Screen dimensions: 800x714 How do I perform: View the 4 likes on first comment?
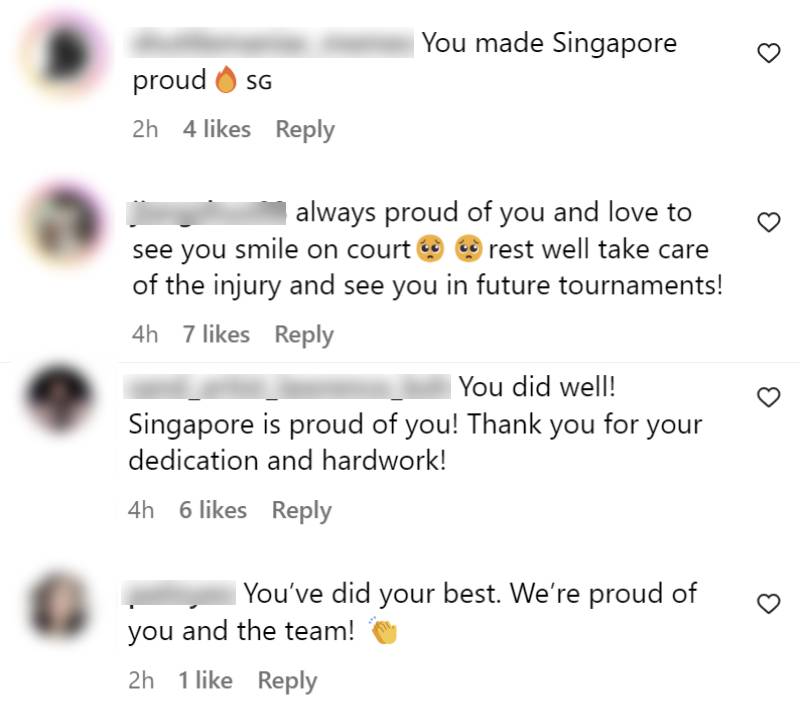pos(217,129)
